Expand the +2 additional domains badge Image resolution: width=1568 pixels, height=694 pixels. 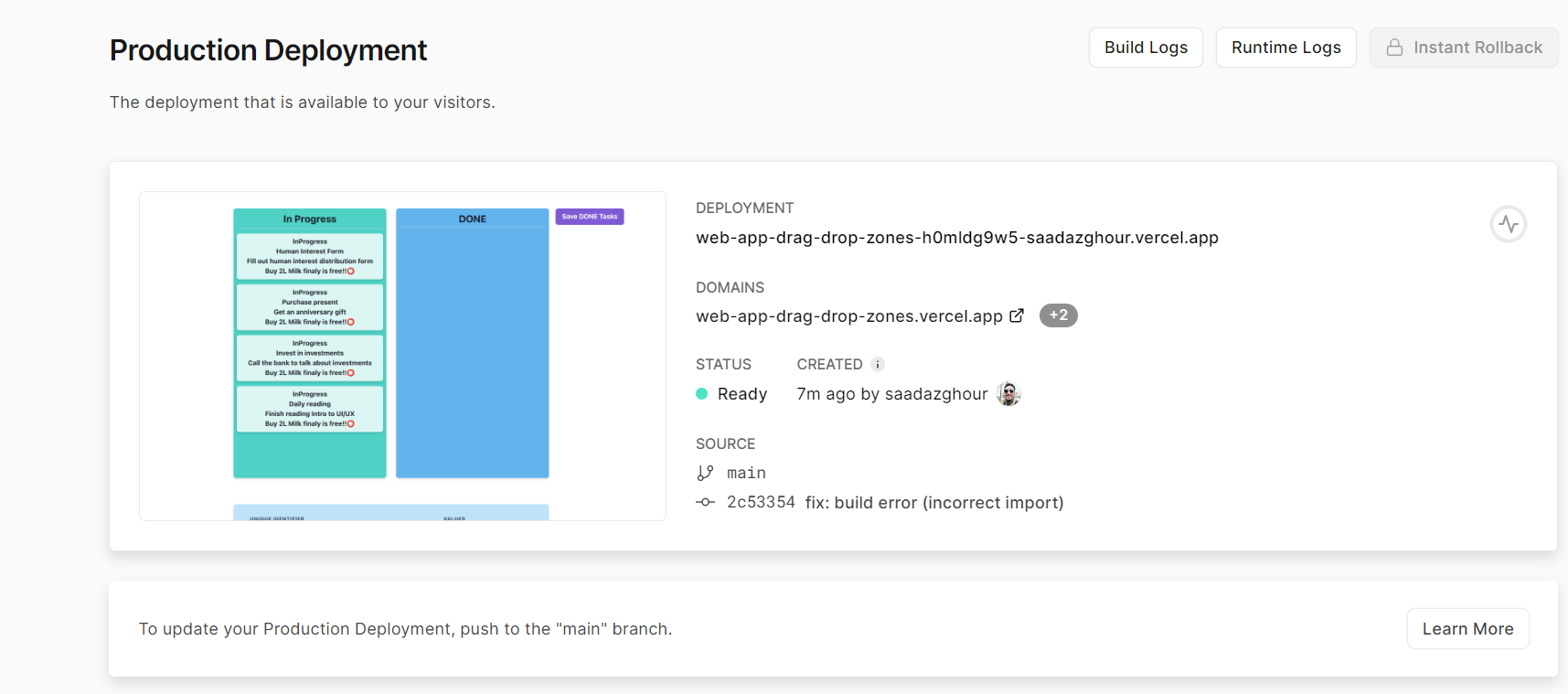click(x=1059, y=315)
